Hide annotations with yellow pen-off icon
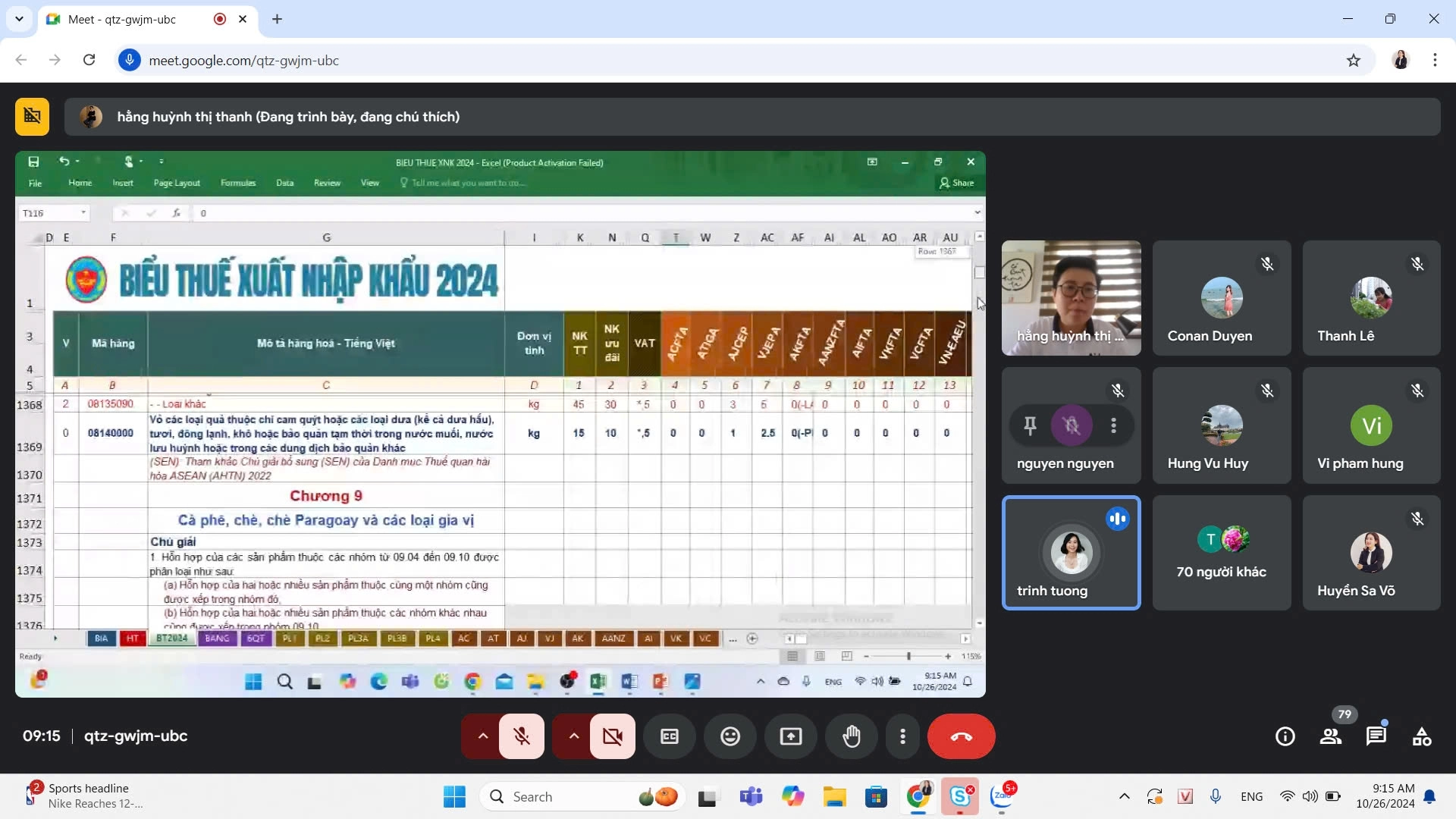 click(32, 117)
